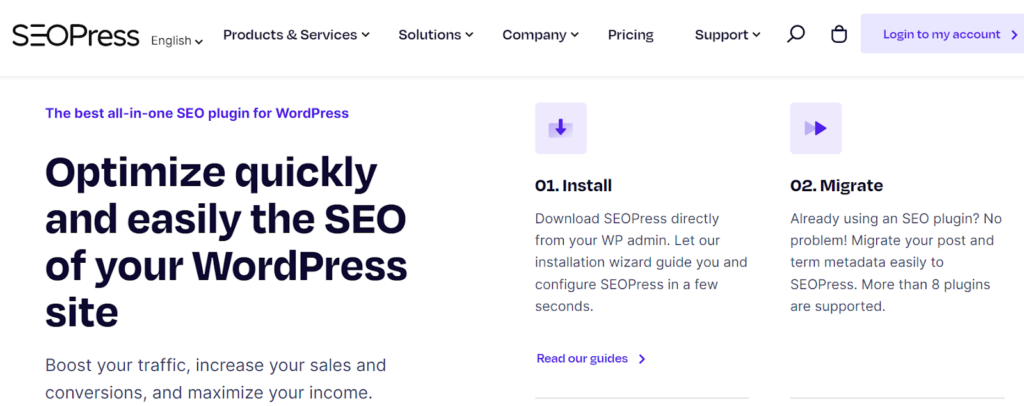
Task: Click the Install download arrow icon
Action: tap(560, 128)
